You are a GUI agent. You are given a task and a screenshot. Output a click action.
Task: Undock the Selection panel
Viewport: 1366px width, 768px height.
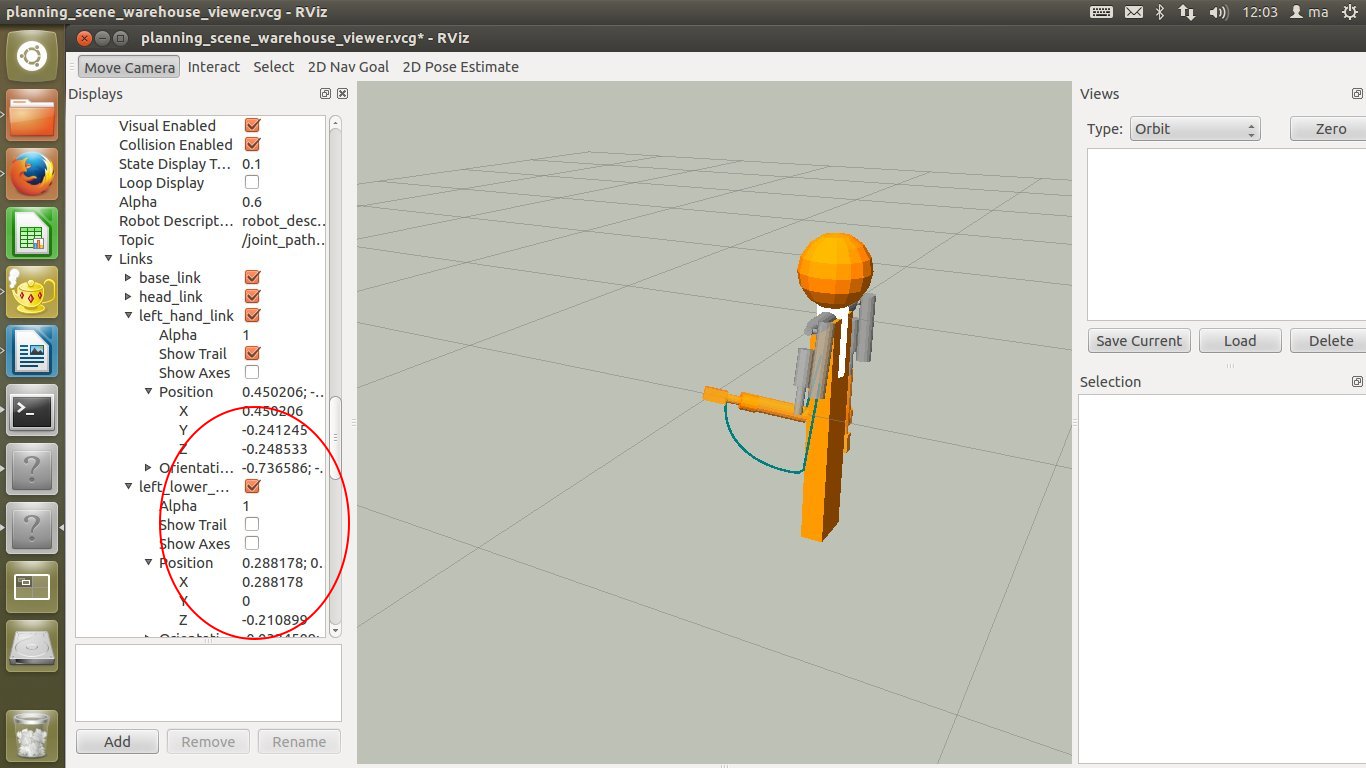click(1357, 382)
